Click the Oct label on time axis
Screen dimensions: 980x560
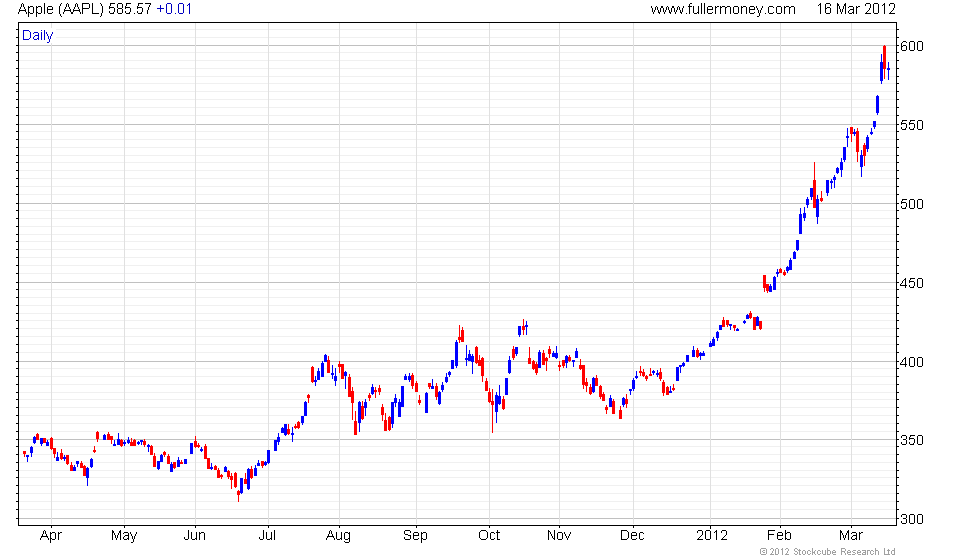489,536
